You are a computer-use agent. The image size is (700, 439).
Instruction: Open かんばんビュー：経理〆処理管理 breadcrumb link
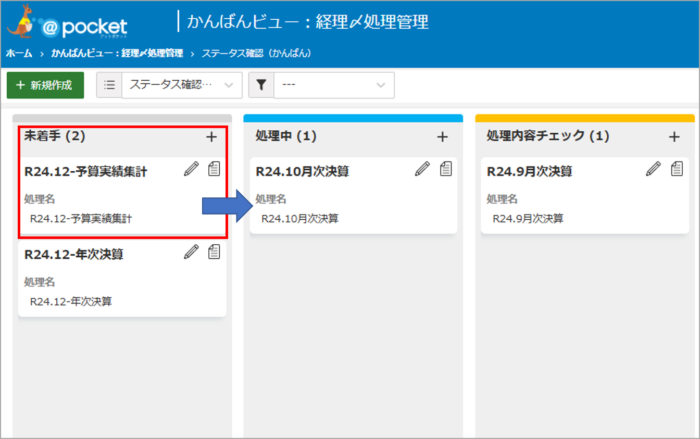click(x=117, y=53)
